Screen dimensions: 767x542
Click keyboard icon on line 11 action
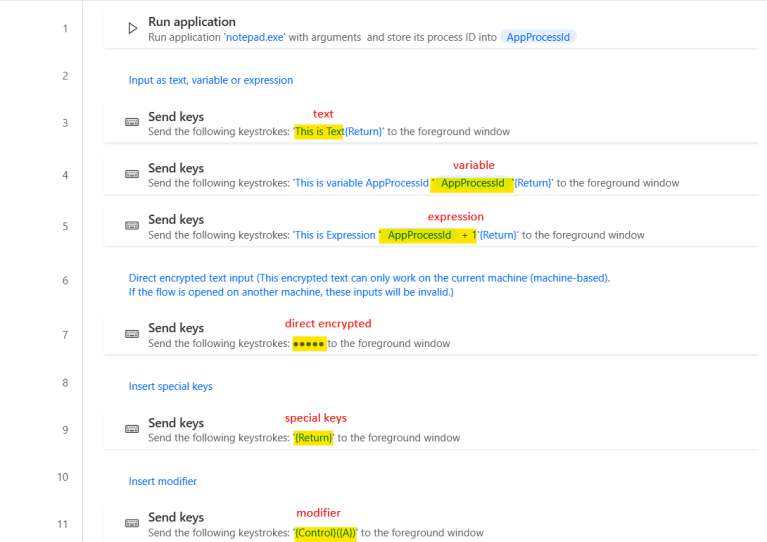(132, 523)
